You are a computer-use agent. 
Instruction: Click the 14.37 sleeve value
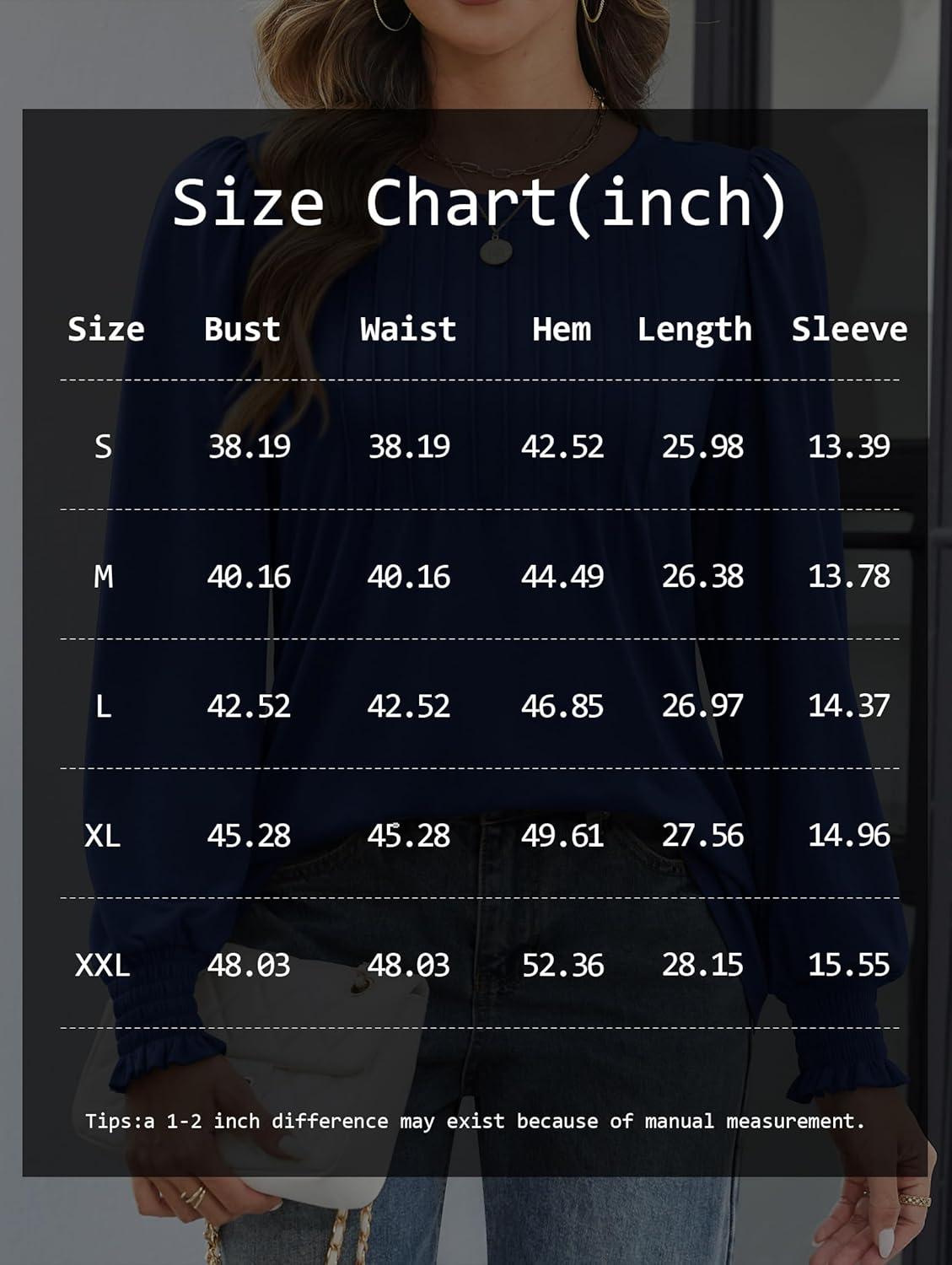tap(848, 706)
